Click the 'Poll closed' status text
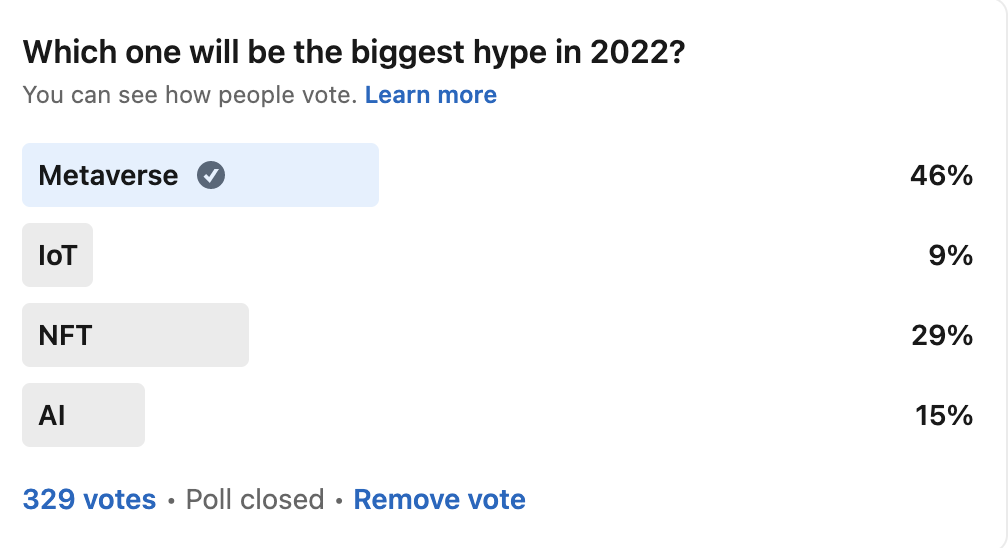Image resolution: width=1008 pixels, height=548 pixels. point(255,499)
